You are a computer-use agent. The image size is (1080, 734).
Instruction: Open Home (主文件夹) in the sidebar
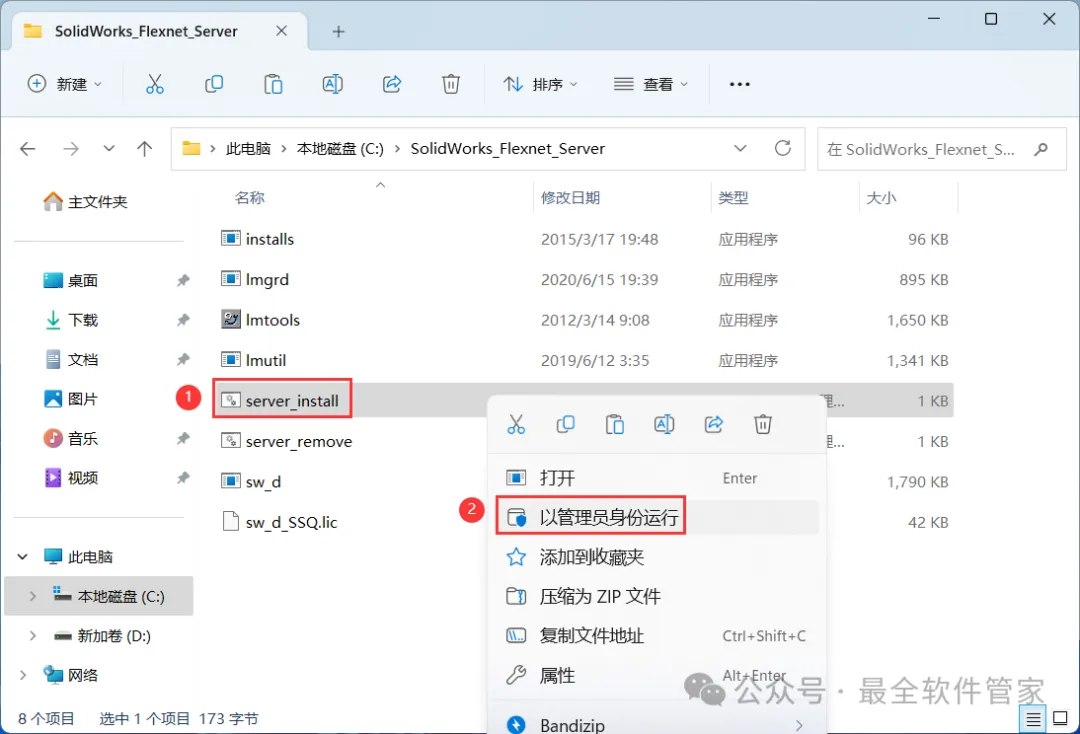[86, 202]
